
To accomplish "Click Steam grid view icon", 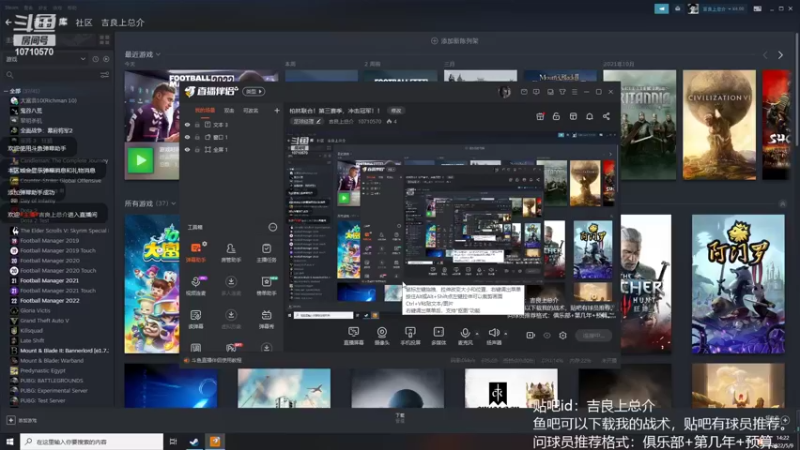I will (x=105, y=40).
